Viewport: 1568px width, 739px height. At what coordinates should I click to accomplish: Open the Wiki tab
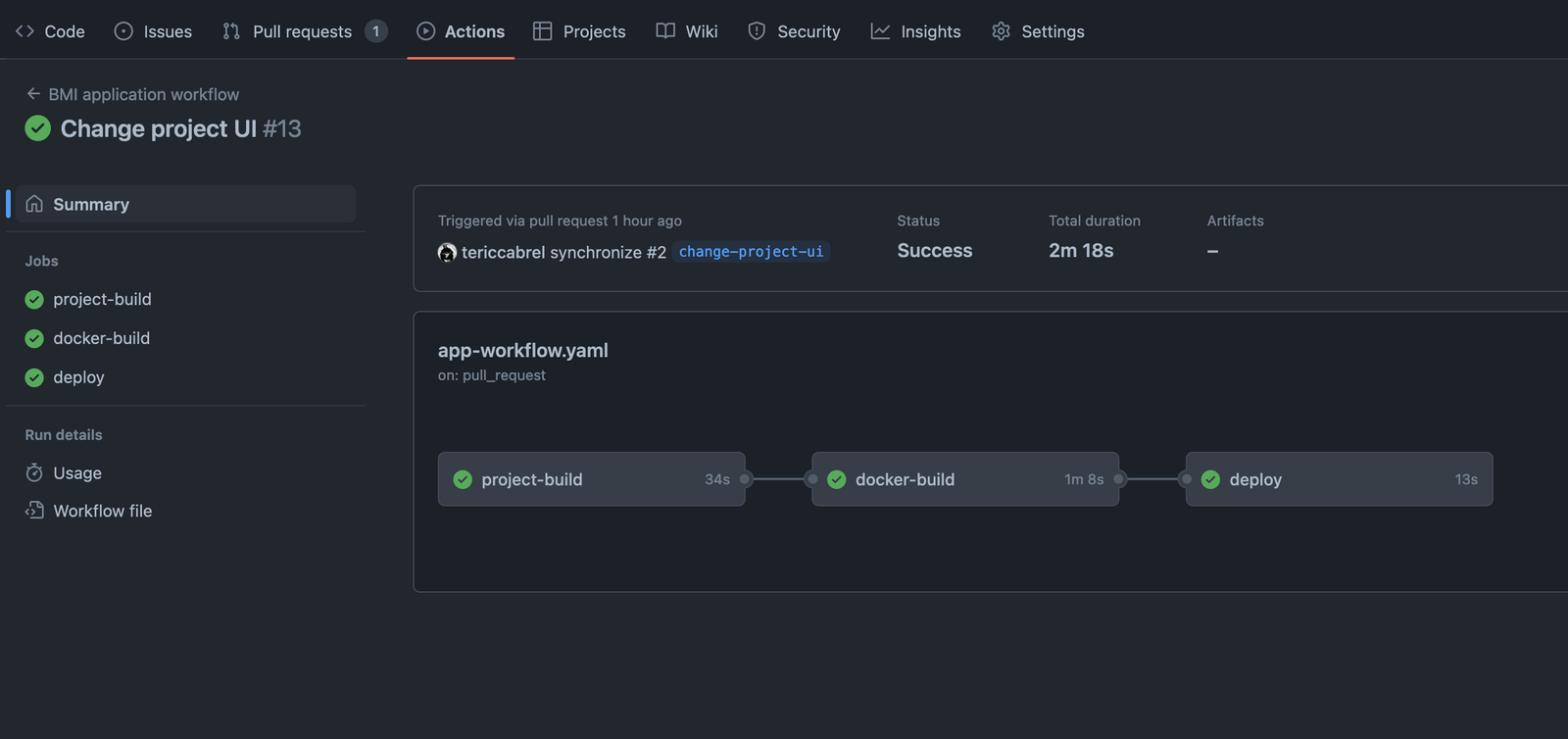point(687,31)
